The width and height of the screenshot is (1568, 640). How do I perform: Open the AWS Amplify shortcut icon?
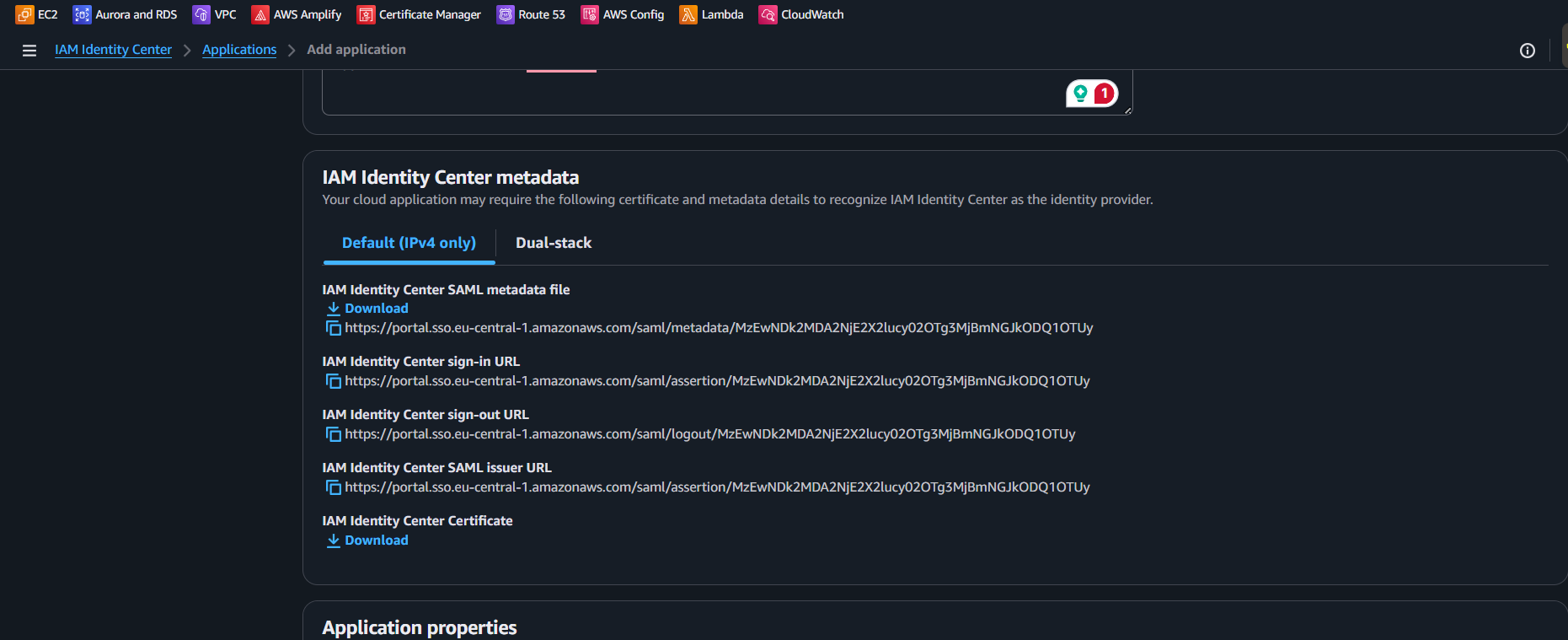click(260, 14)
